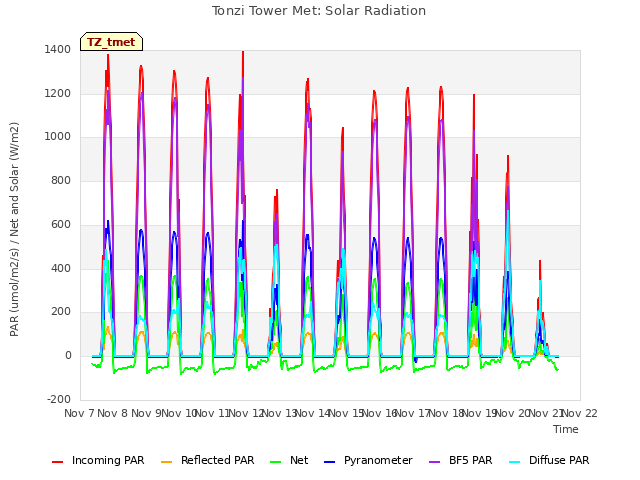Screen dimensions: 640x480
Task: Click the 600 y-axis tick label
Action: click(61, 224)
